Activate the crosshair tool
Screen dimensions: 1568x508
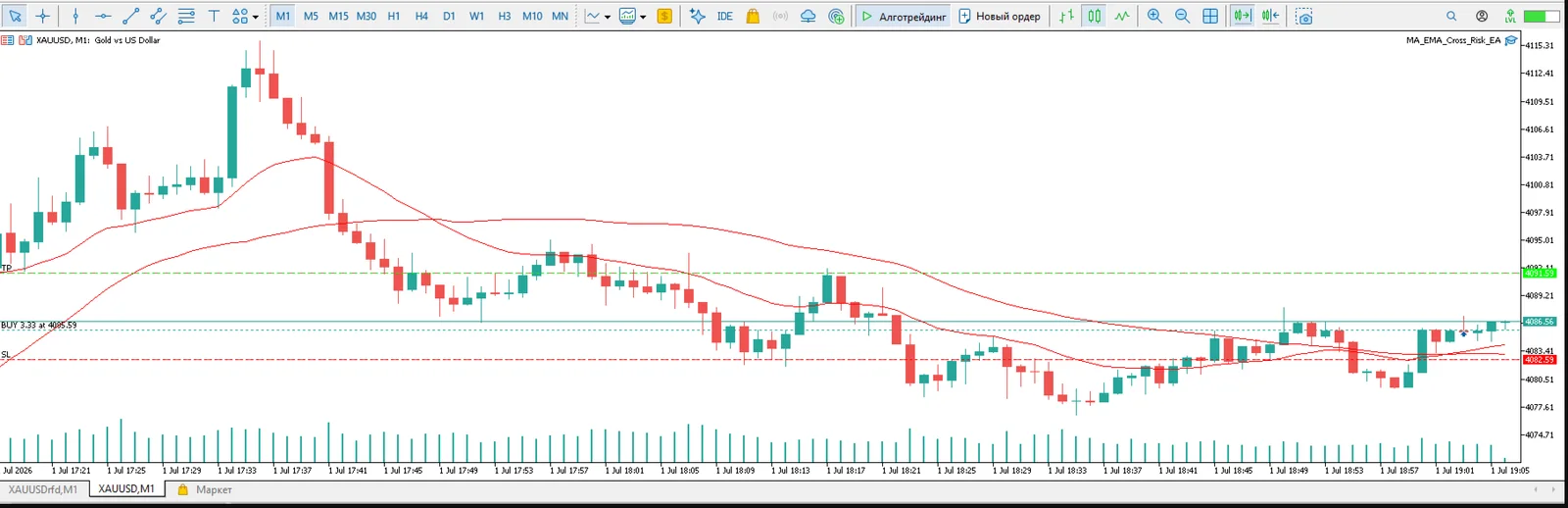coord(42,16)
